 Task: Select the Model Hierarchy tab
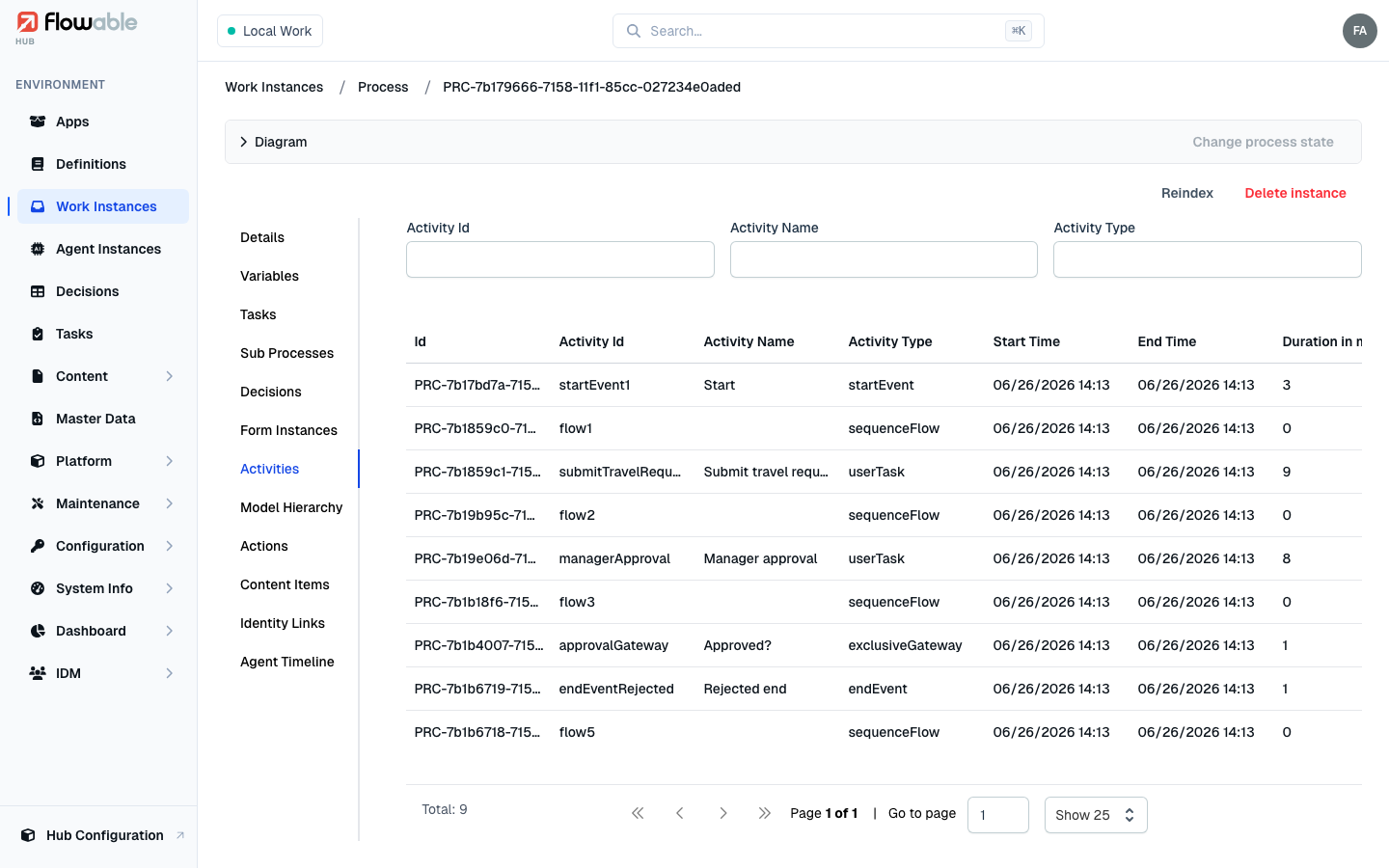tap(291, 507)
